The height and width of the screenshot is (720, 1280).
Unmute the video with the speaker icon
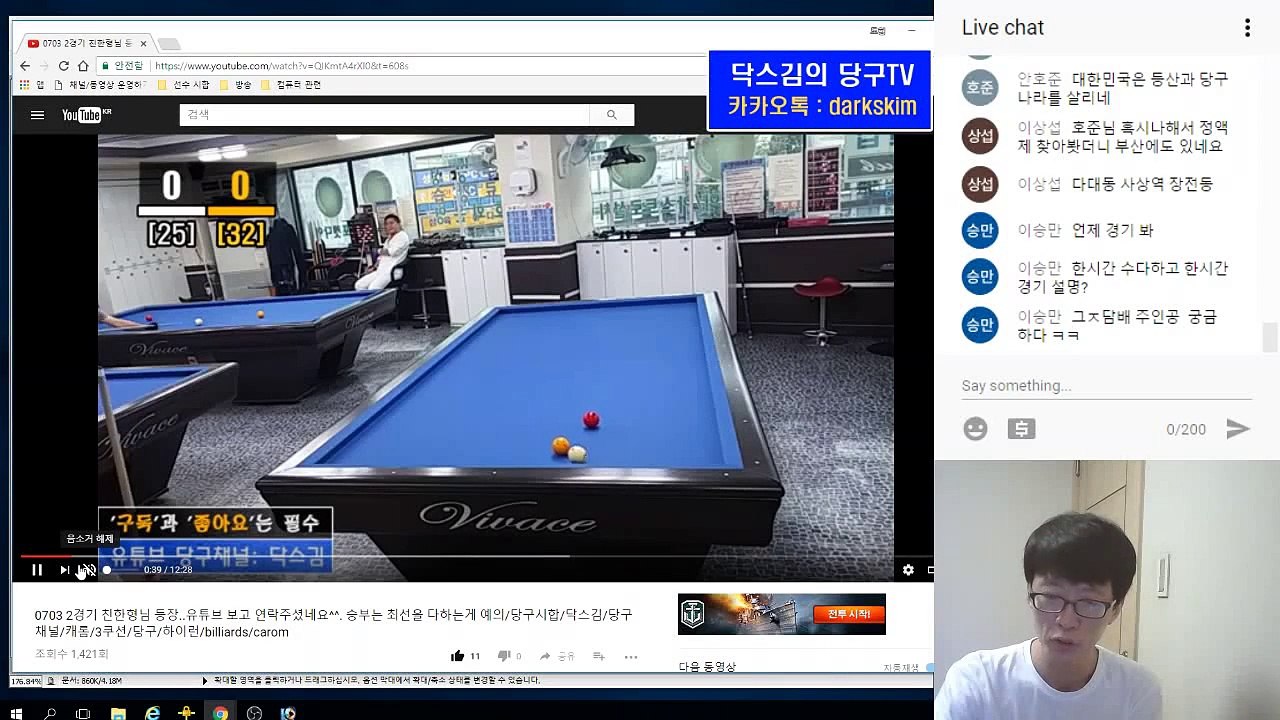coord(87,570)
